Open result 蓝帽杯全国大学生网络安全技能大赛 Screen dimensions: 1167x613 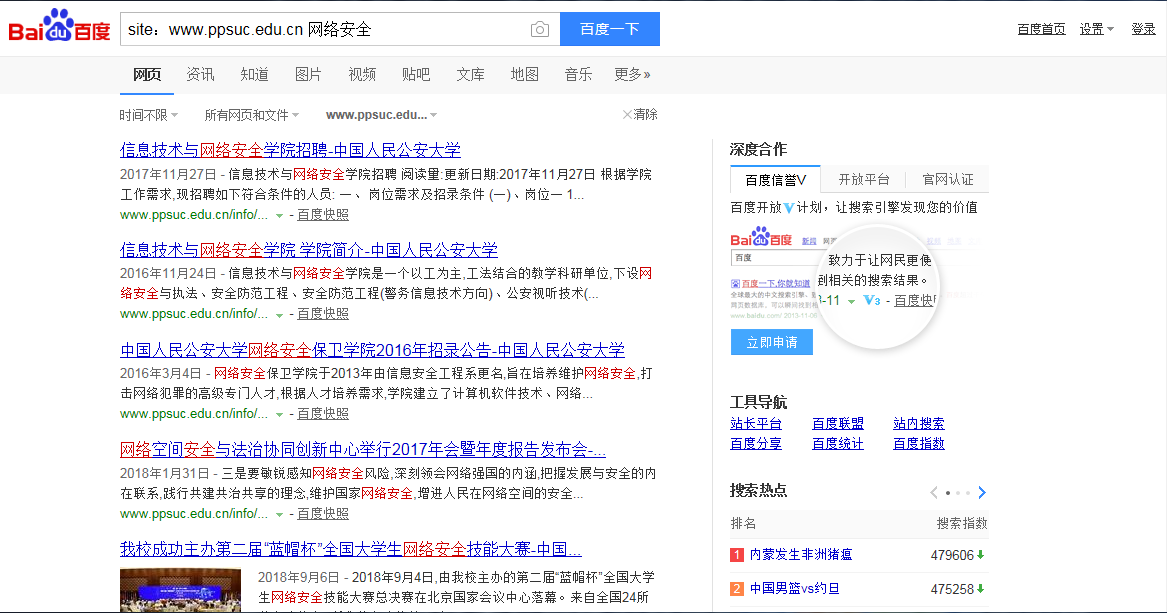tap(351, 549)
